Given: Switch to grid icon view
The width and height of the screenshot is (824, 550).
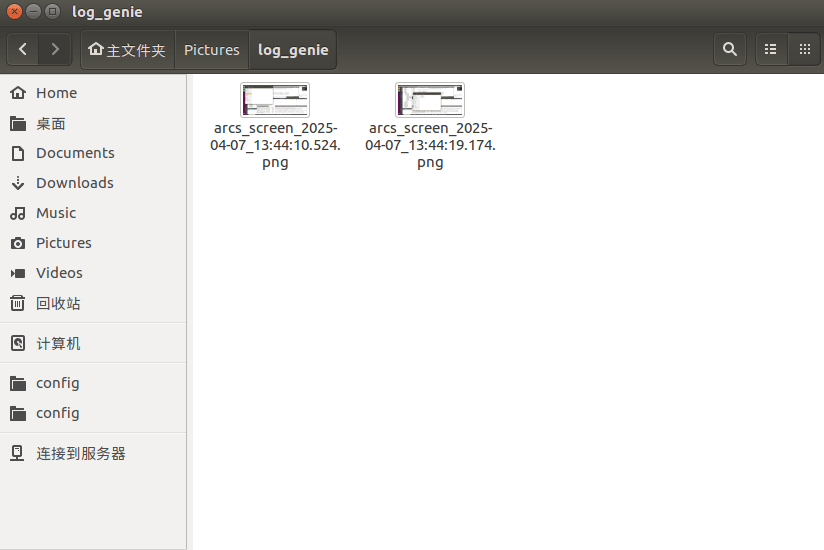Looking at the screenshot, I should click(804, 49).
